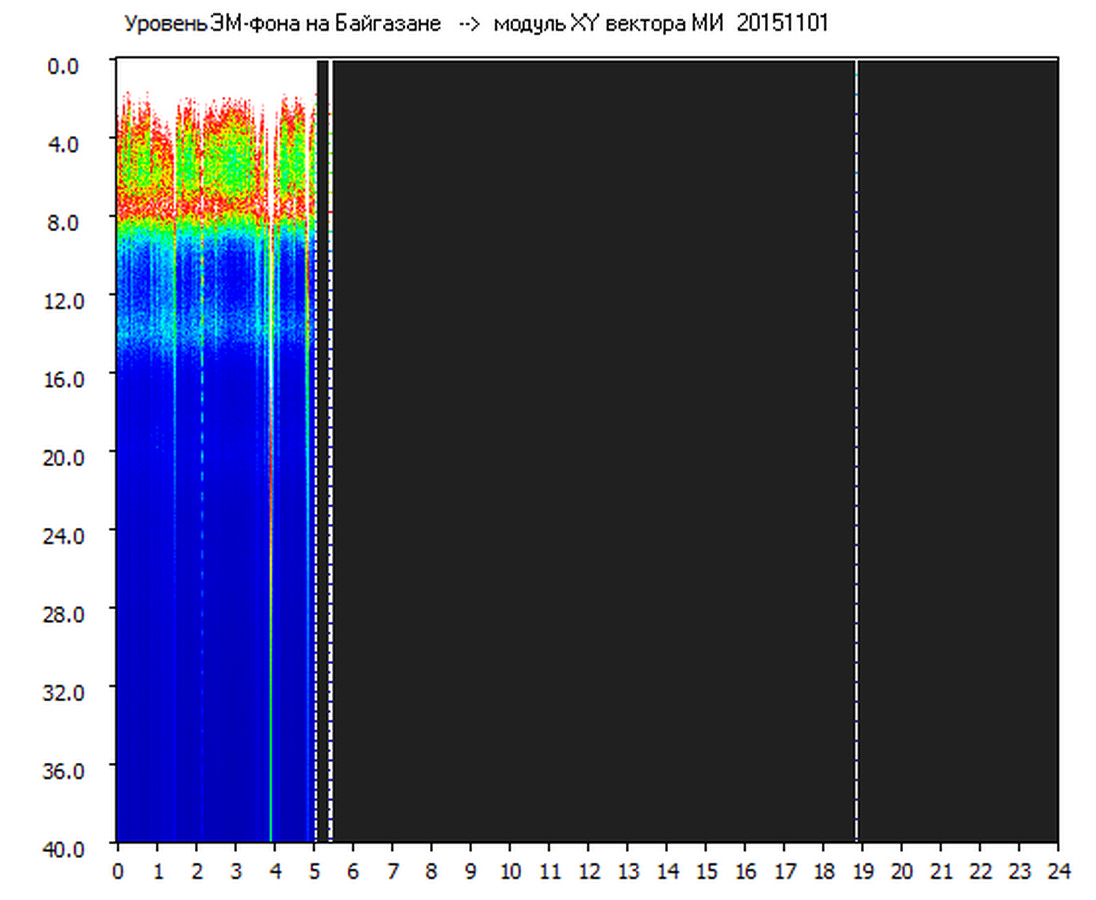The width and height of the screenshot is (1096, 900).
Task: Click the X-axis hour label 16
Action: coord(745,871)
